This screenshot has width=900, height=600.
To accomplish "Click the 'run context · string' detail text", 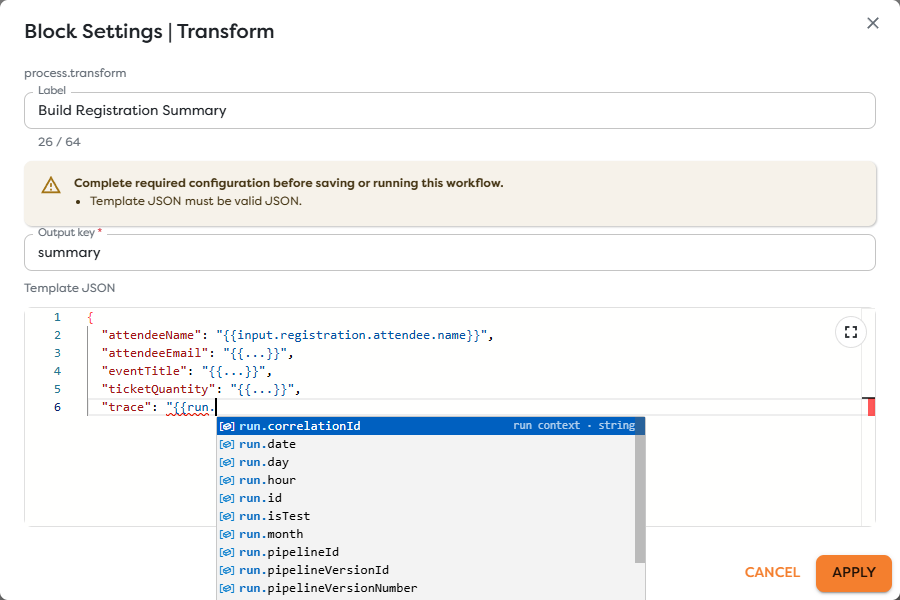I will click(x=573, y=425).
